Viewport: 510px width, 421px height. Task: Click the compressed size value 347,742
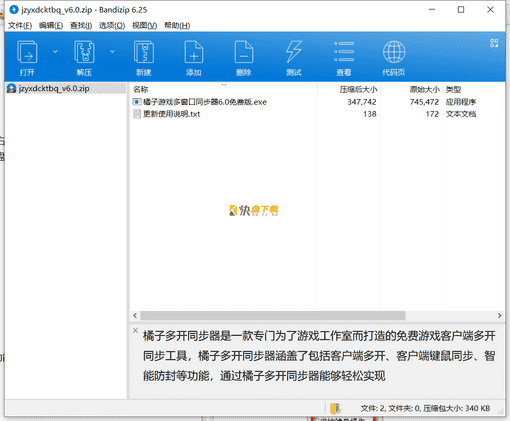coord(362,102)
